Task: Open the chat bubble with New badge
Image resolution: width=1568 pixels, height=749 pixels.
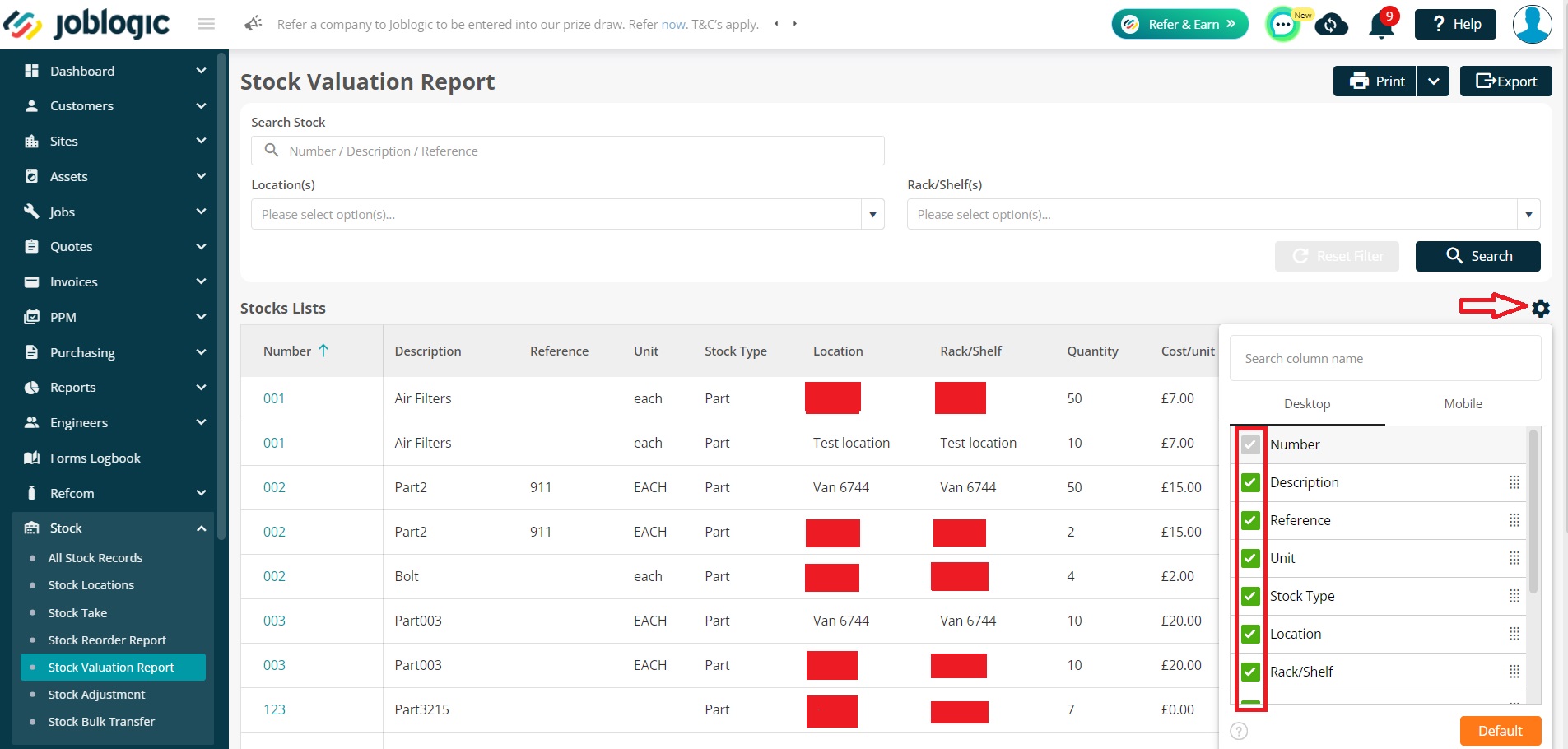Action: click(x=1284, y=25)
